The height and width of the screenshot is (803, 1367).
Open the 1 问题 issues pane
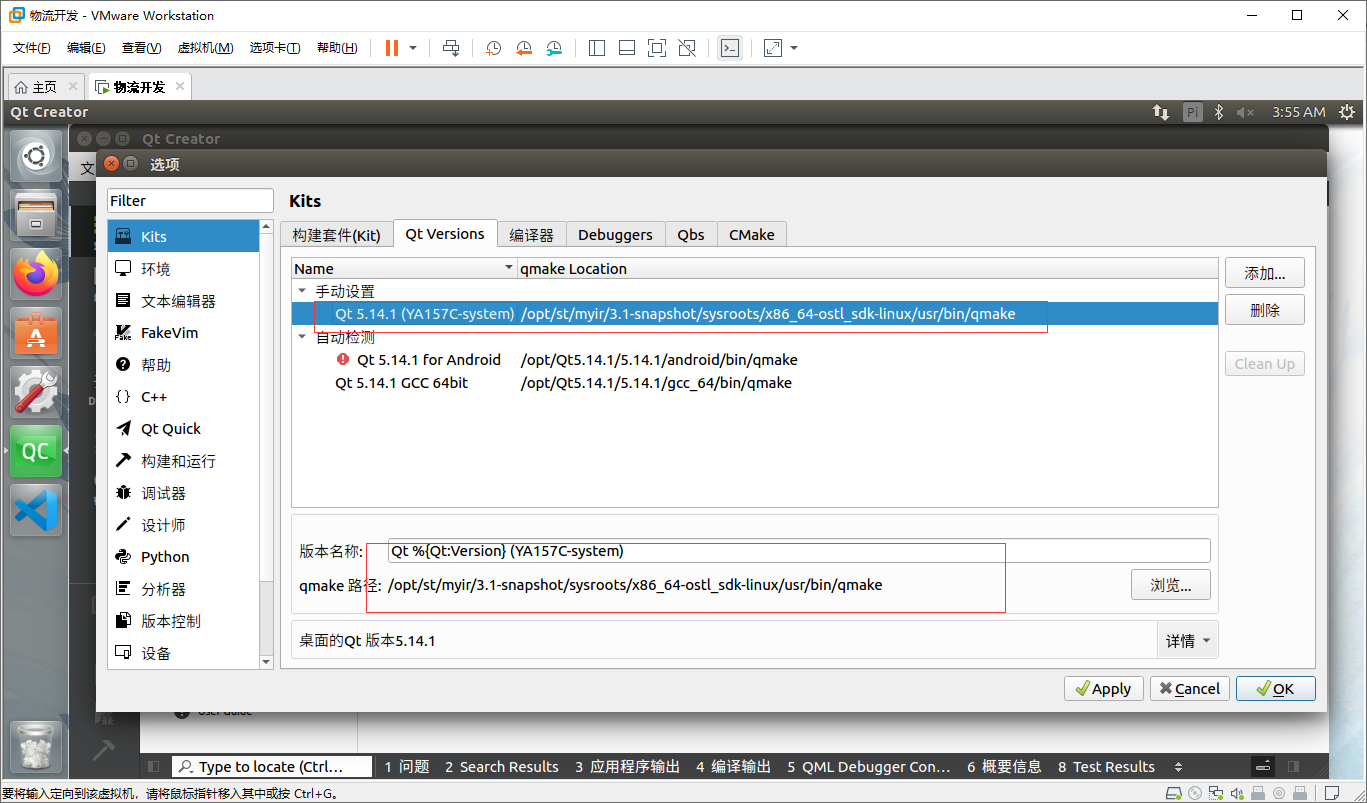click(x=407, y=767)
